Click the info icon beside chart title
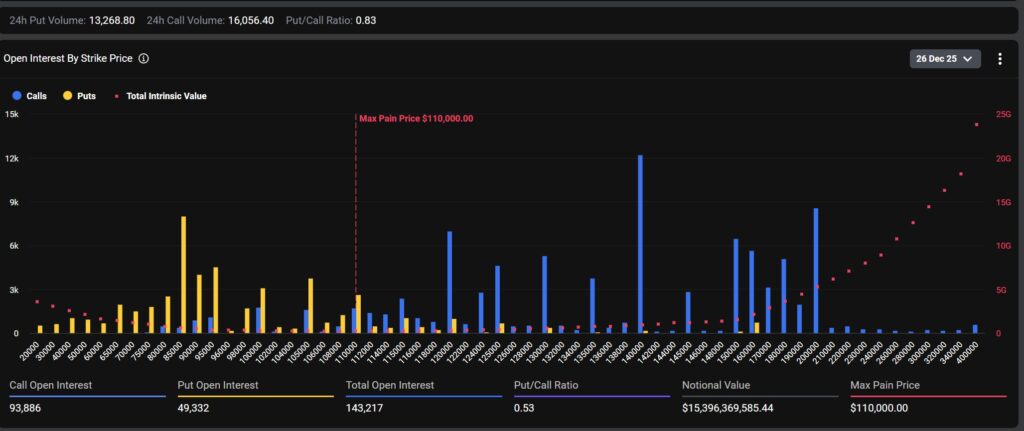Screen dimensions: 1024x431 coord(144,59)
